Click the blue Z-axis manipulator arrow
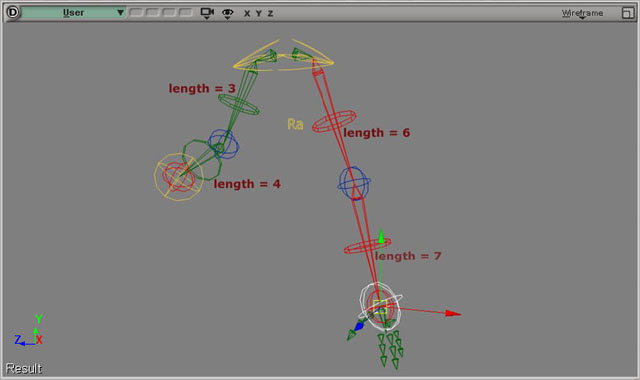640x380 pixels. pyautogui.click(x=359, y=326)
